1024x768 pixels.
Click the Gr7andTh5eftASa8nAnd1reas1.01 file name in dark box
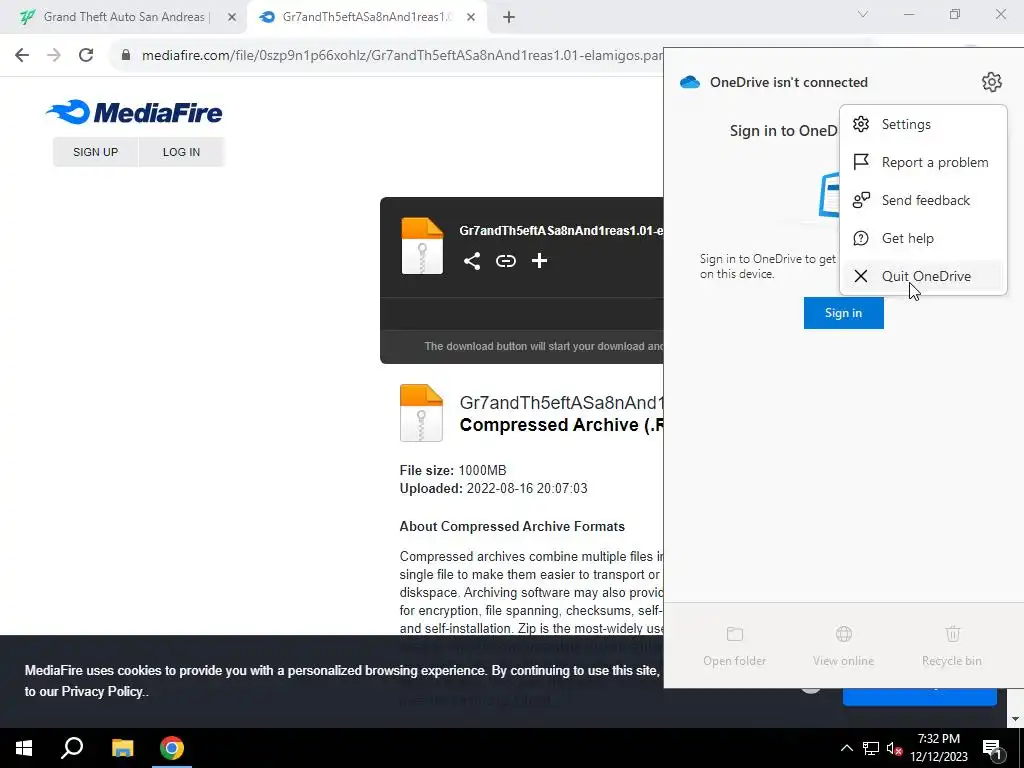click(561, 231)
